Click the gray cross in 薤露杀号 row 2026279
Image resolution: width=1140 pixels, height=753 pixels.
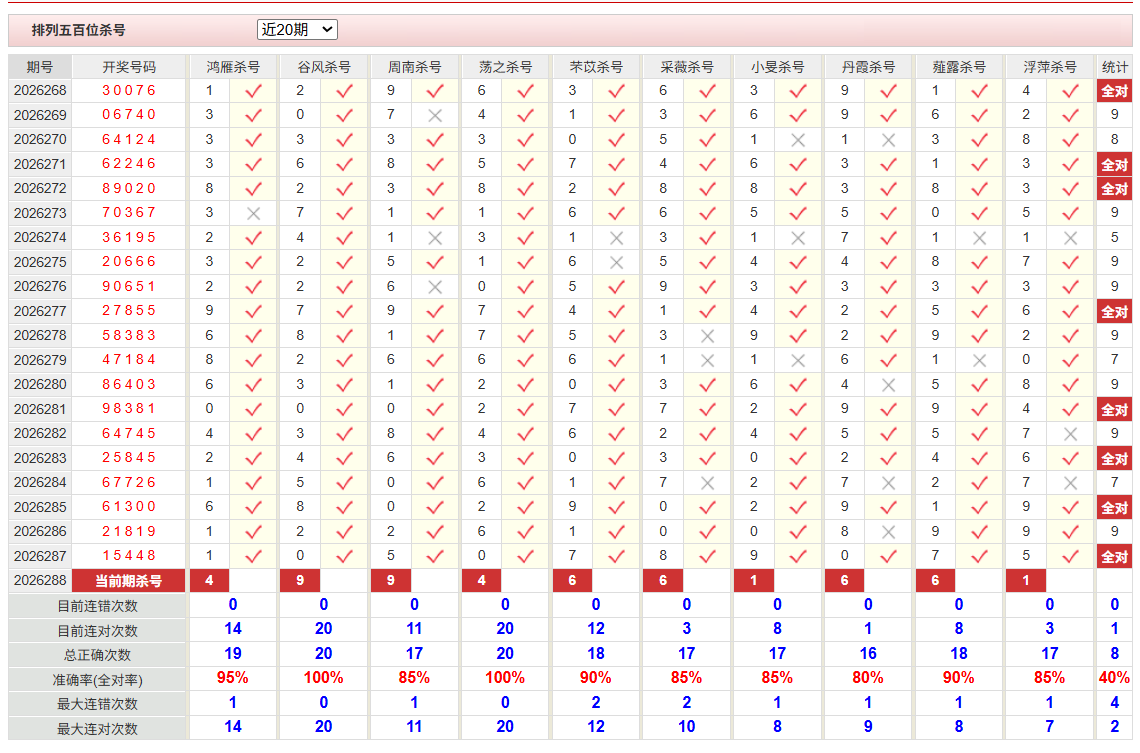[x=979, y=361]
